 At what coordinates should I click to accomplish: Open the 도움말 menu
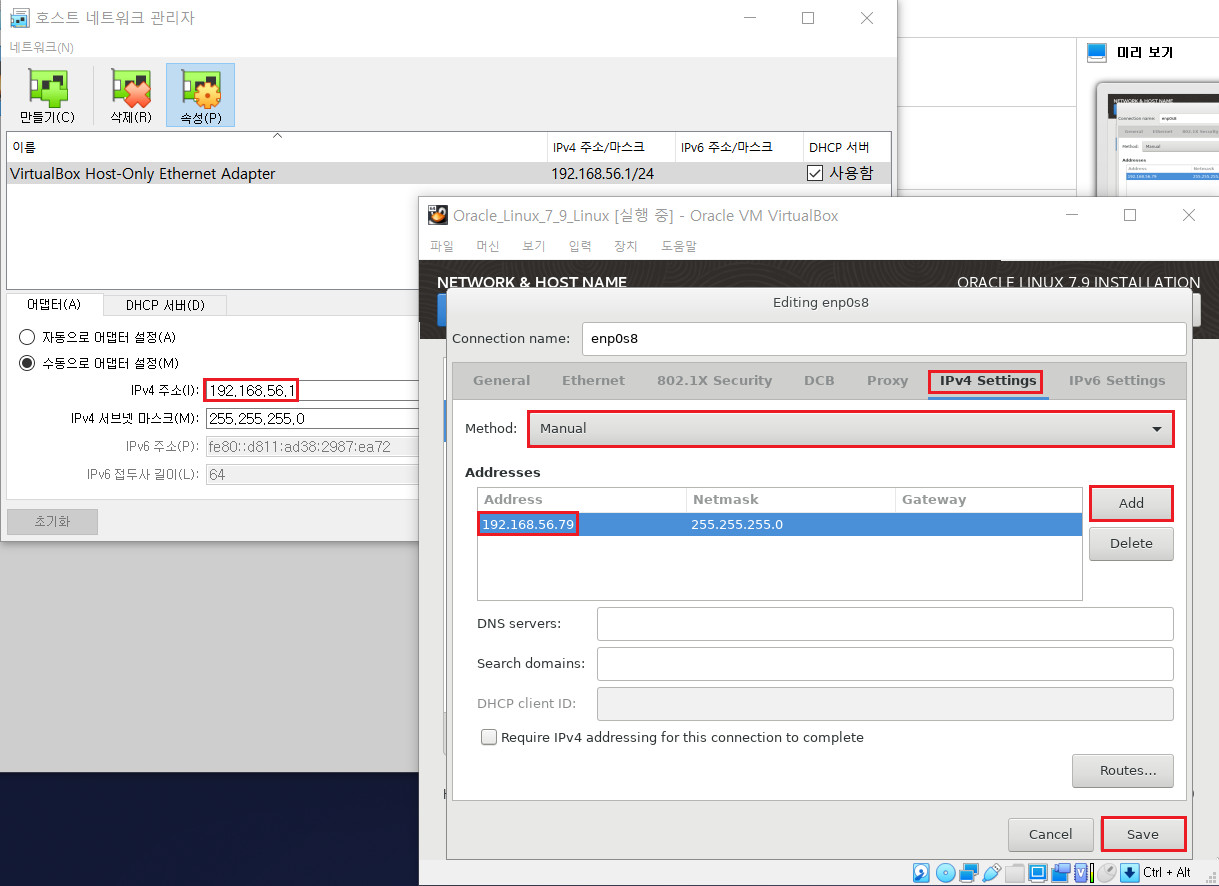pyautogui.click(x=679, y=246)
